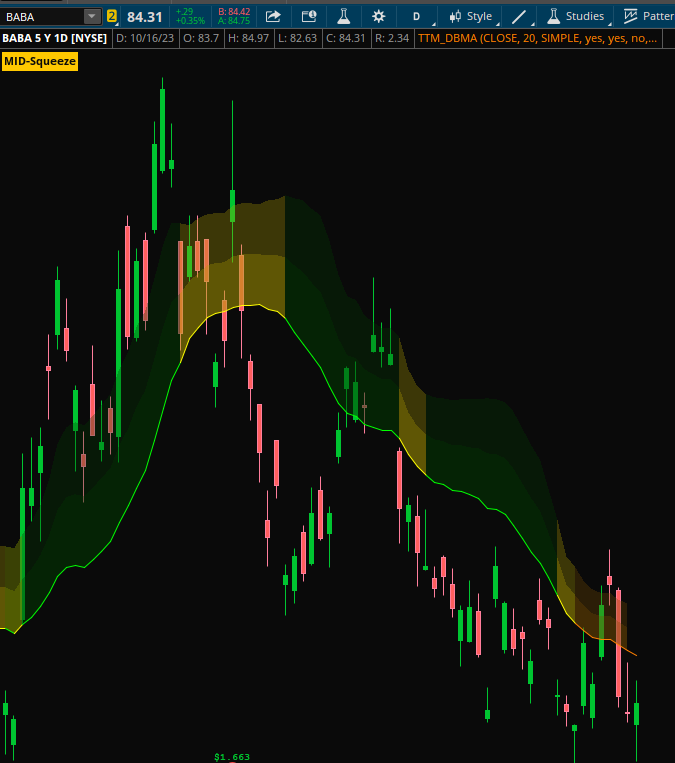Click the flask icon beside the gear
The height and width of the screenshot is (763, 675).
coord(343,16)
